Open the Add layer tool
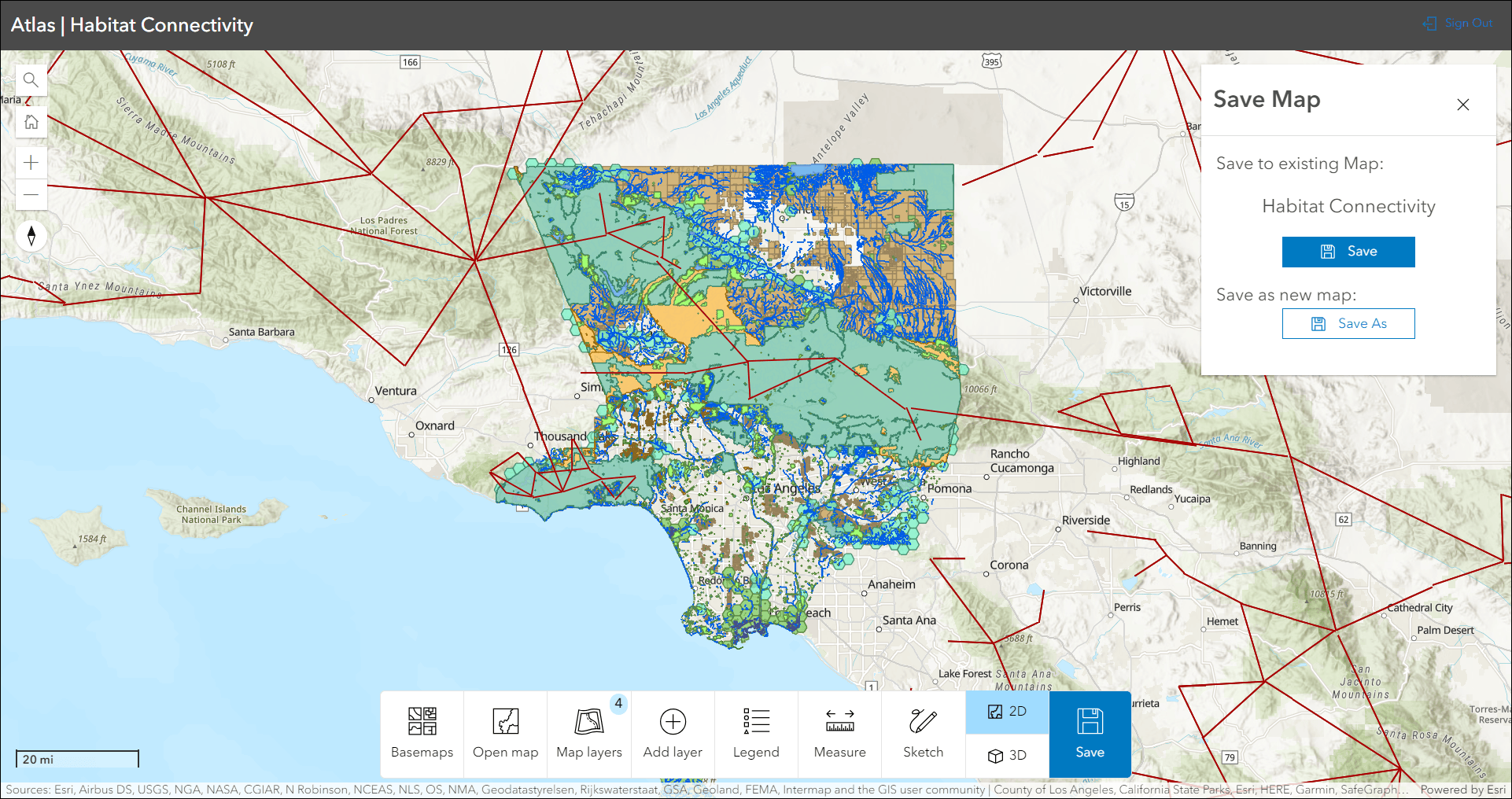Screen dimensions: 1512x799 [x=673, y=734]
